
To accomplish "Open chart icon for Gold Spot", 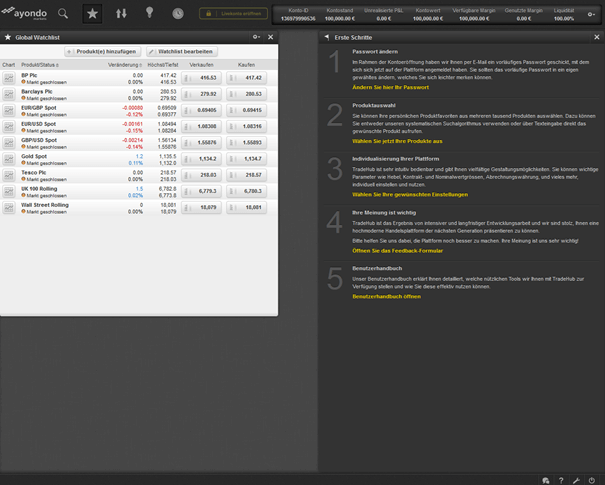I will click(8, 159).
